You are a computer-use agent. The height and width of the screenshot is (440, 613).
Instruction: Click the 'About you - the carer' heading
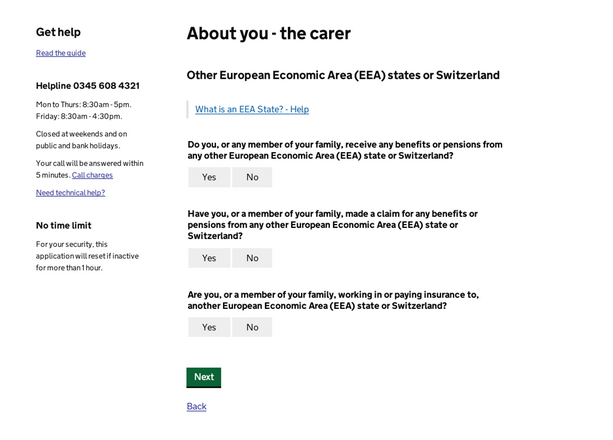point(269,34)
